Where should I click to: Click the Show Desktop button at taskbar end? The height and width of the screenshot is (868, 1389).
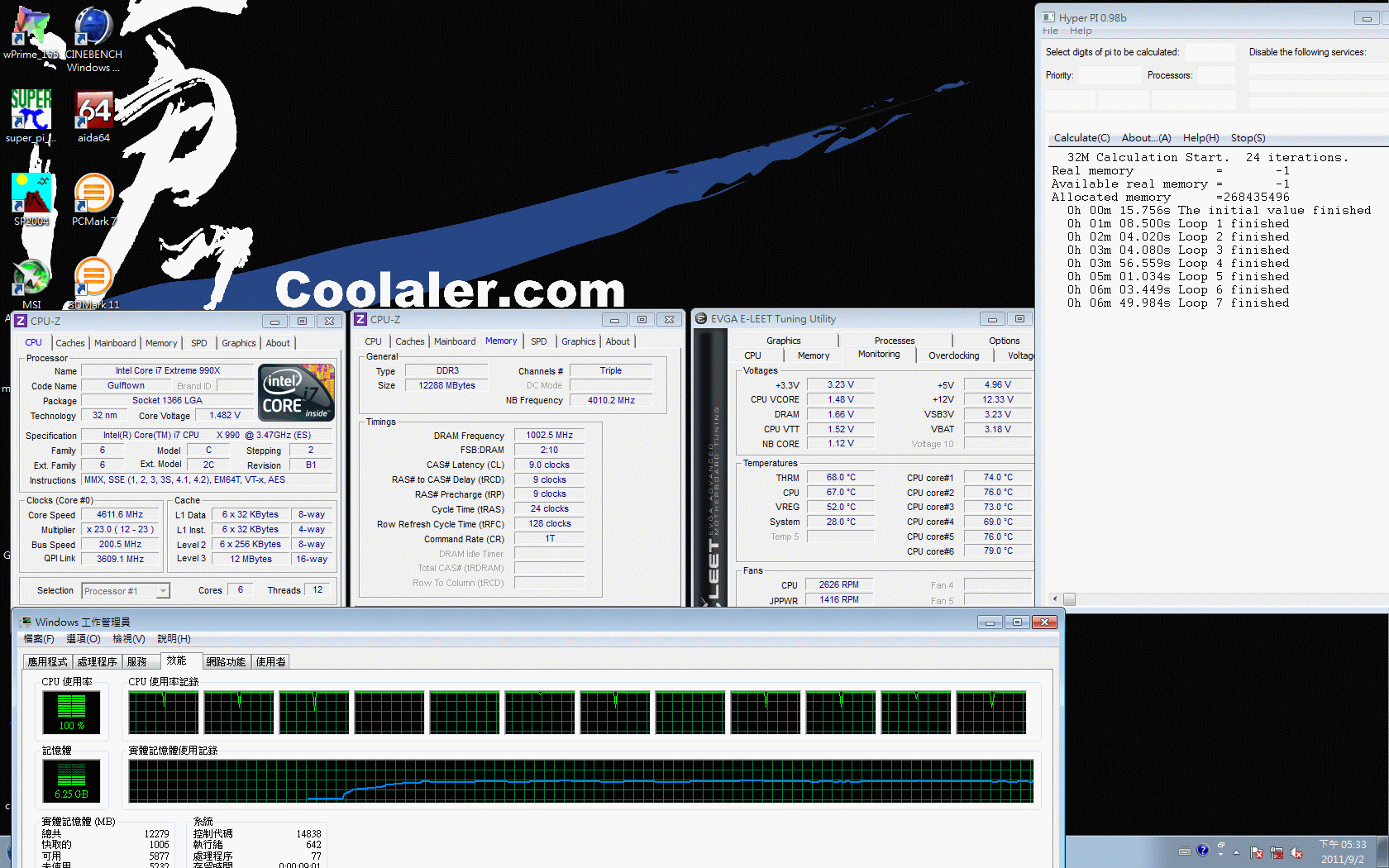pos(1383,852)
